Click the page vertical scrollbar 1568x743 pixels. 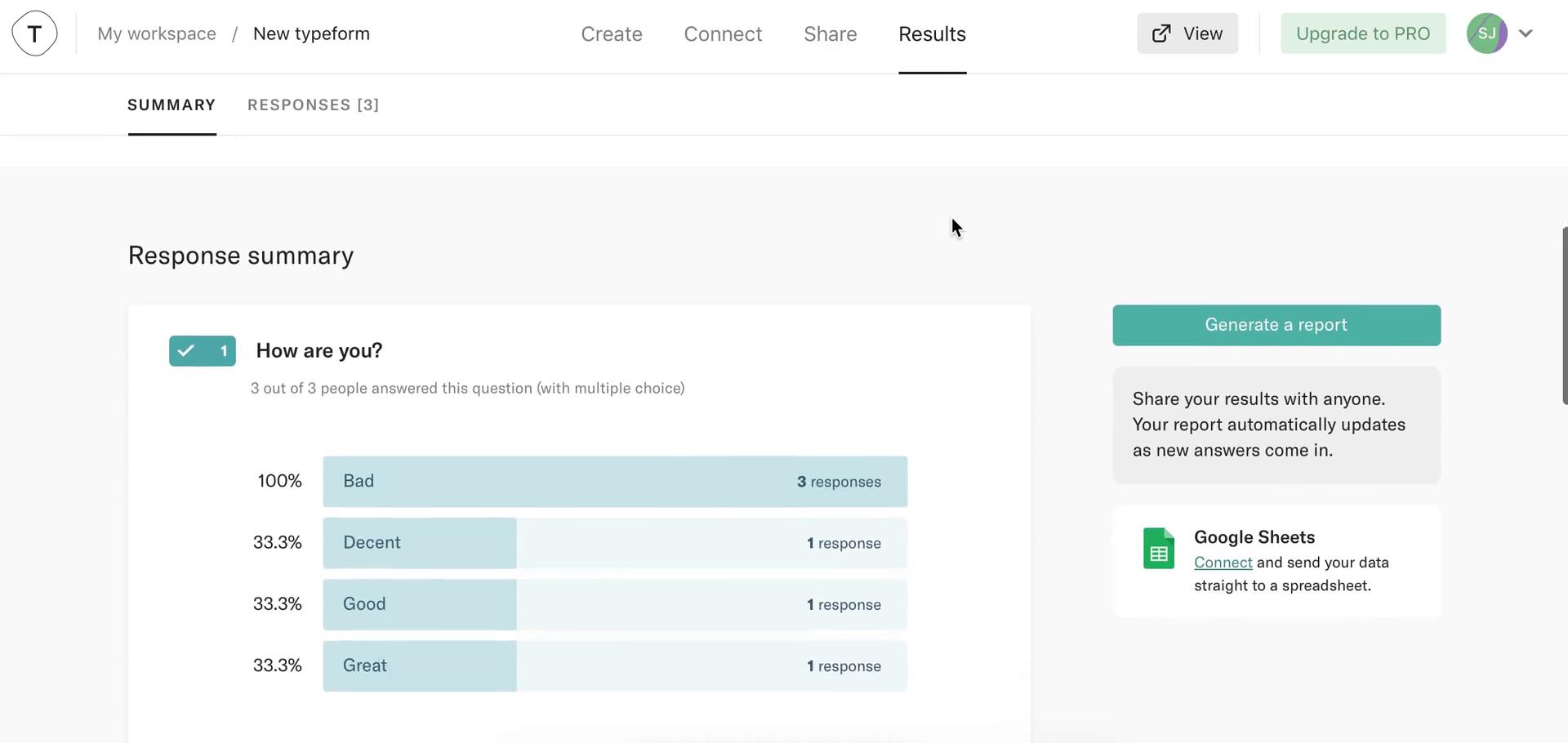pos(1564,316)
